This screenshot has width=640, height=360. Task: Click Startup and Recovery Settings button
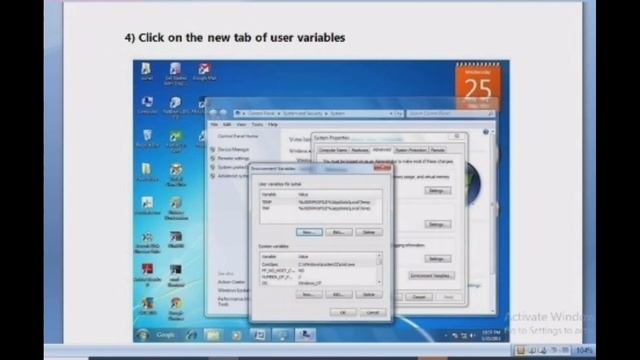438,259
